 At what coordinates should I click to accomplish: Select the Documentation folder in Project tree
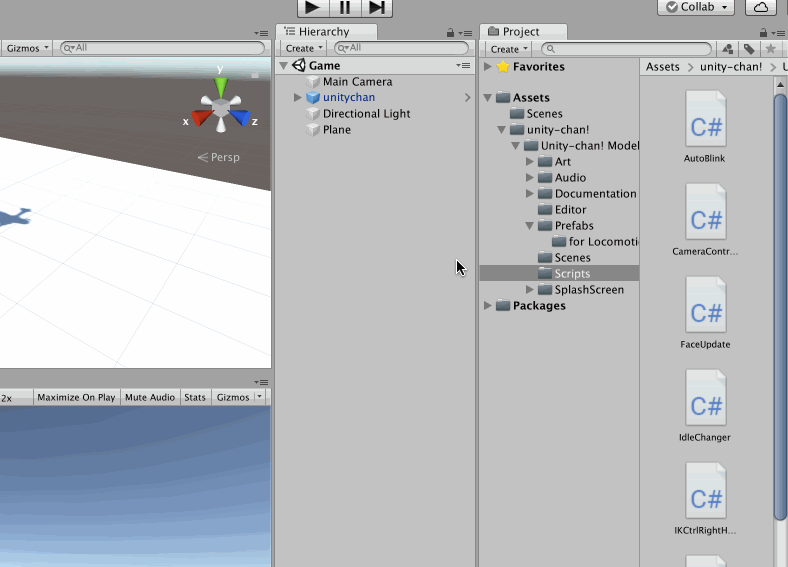point(595,194)
